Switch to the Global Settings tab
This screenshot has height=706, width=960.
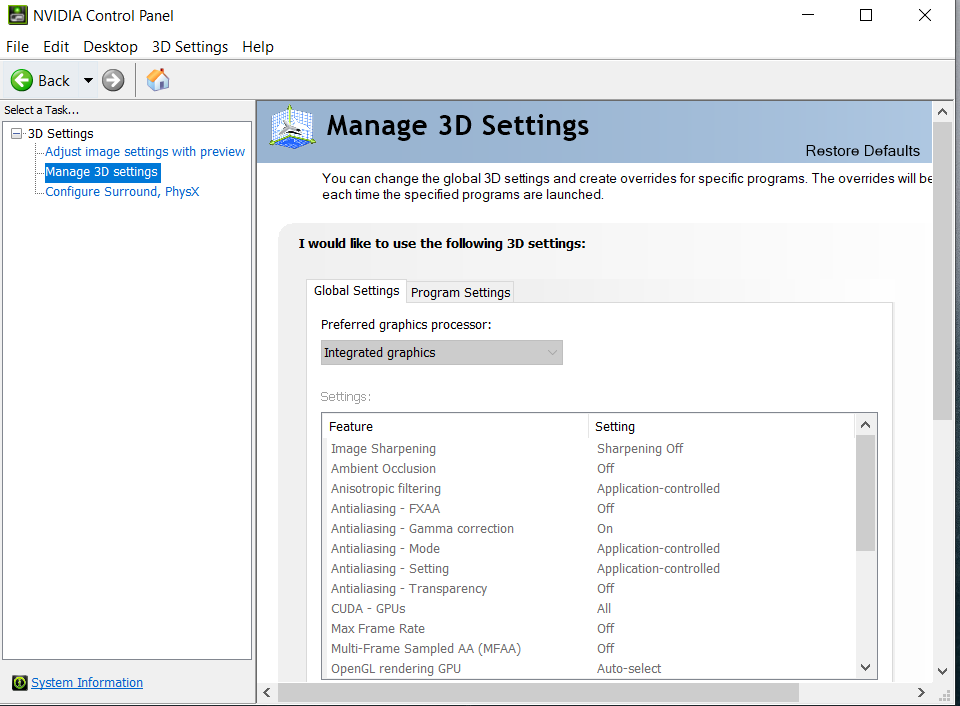(356, 291)
